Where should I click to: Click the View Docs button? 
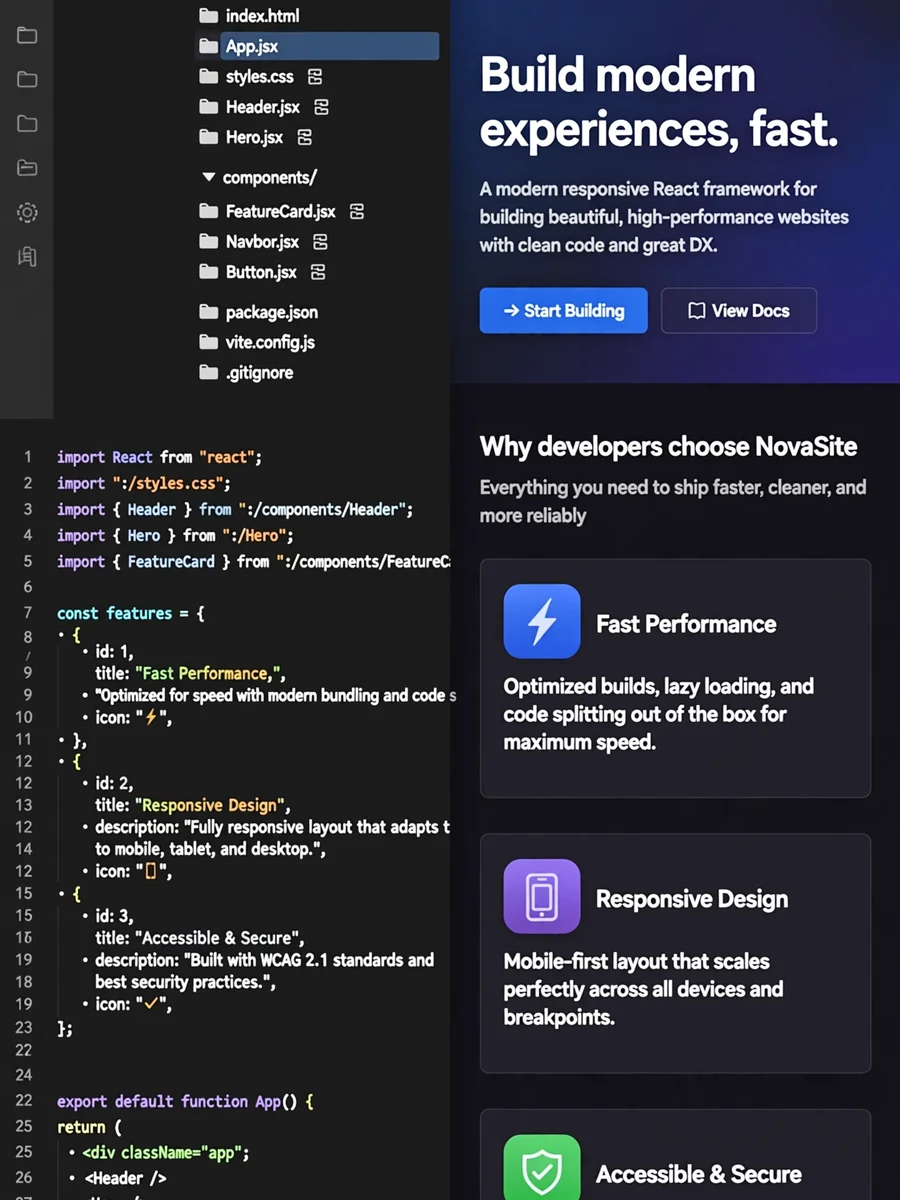(739, 311)
